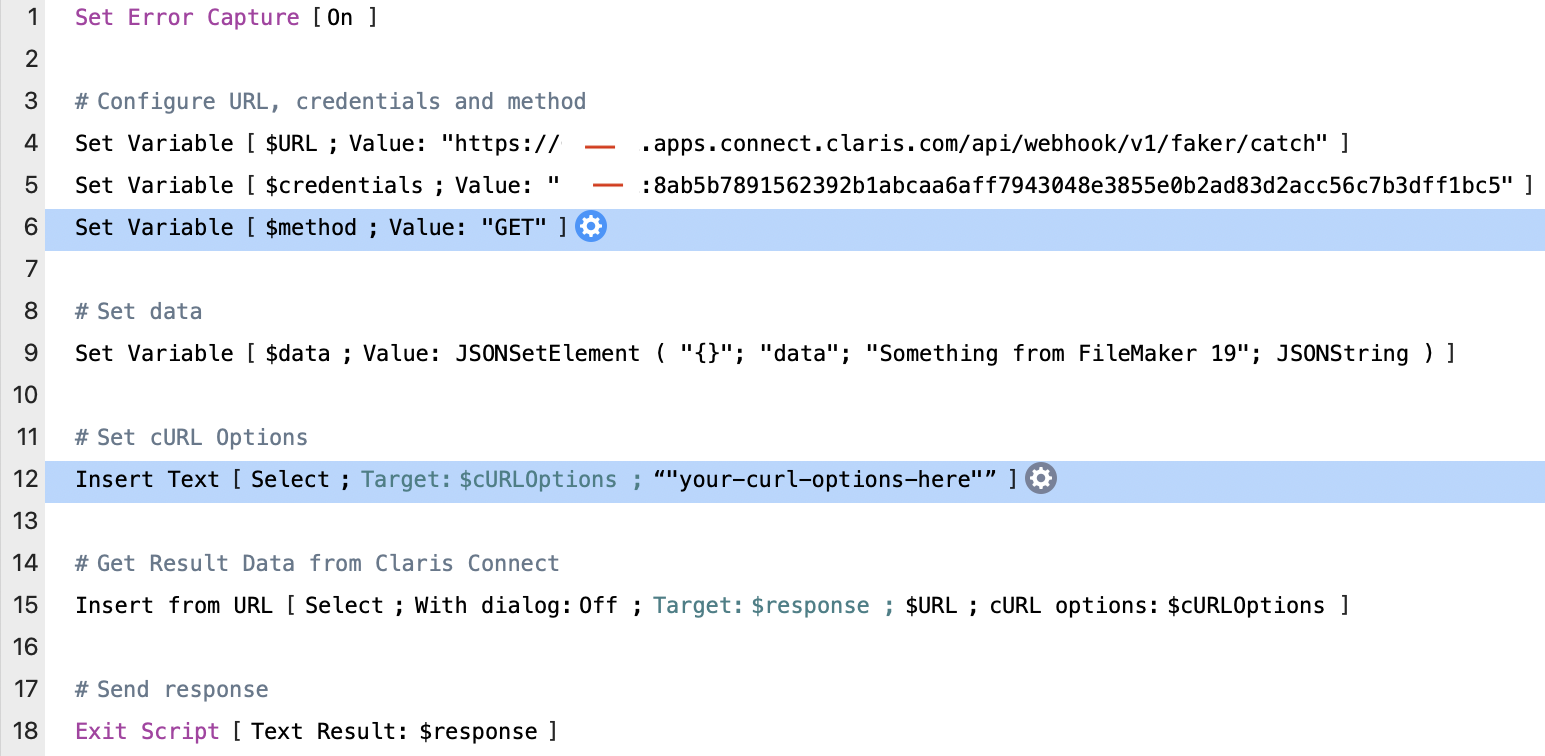This screenshot has width=1545, height=756.
Task: Click the $URL webhook address to edit it
Action: [900, 143]
